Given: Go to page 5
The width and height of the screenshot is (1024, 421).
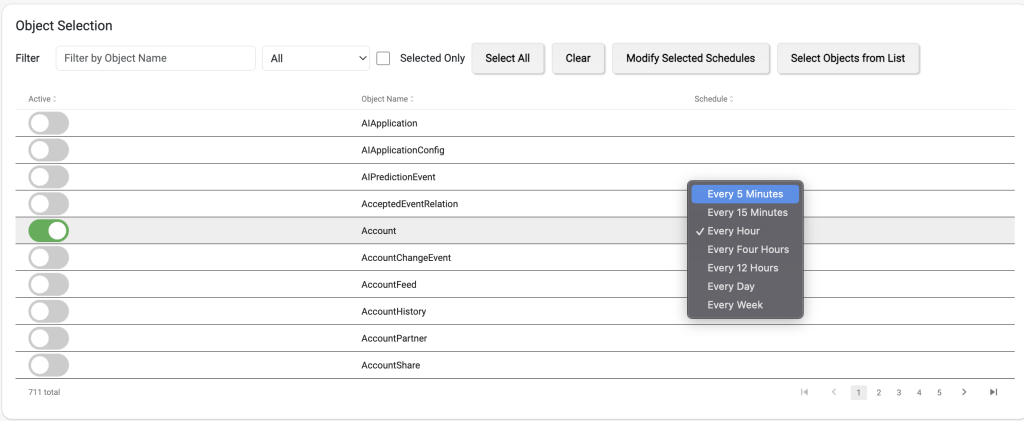Looking at the screenshot, I should point(939,392).
